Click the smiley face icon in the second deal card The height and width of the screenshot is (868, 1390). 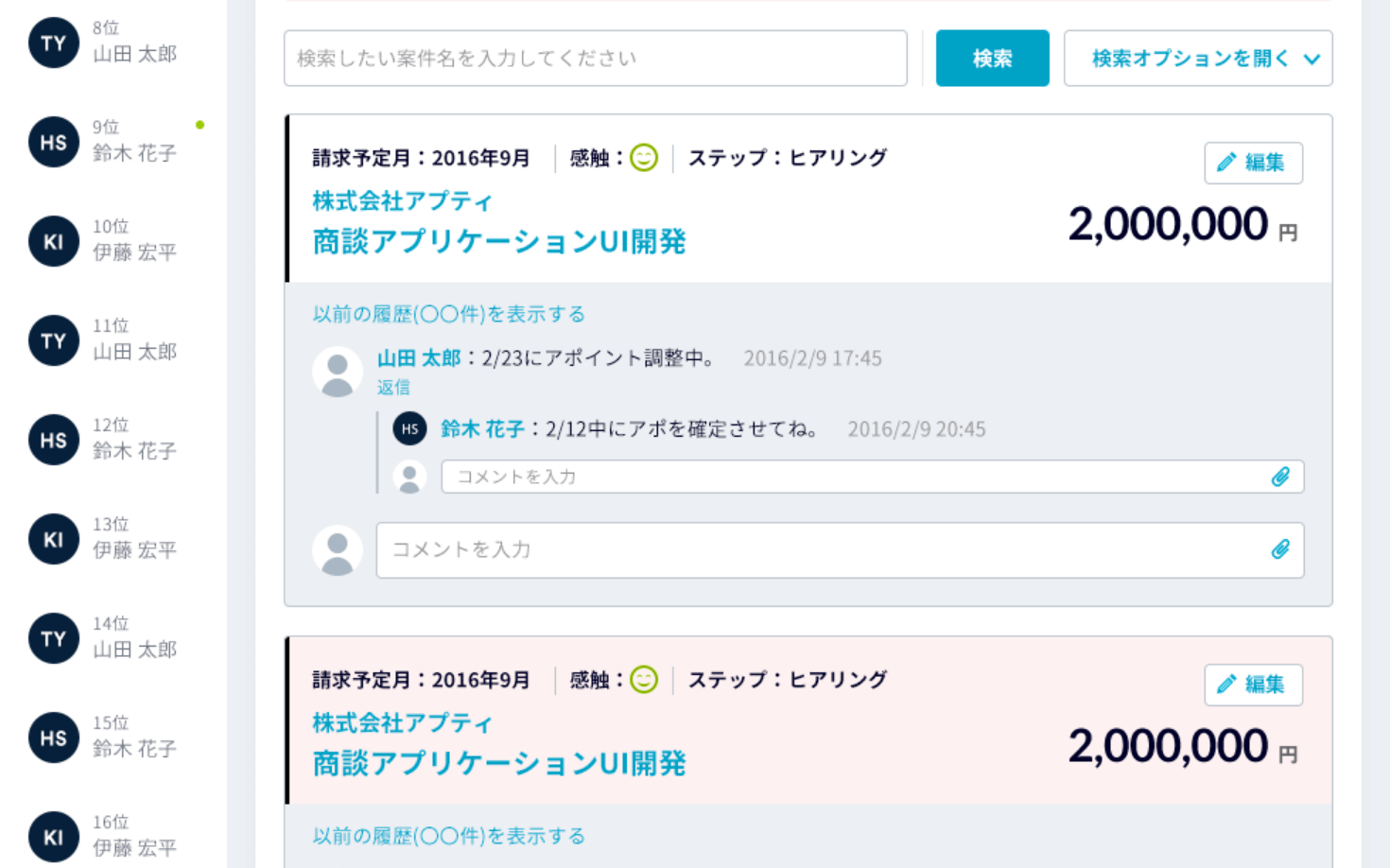tap(644, 680)
